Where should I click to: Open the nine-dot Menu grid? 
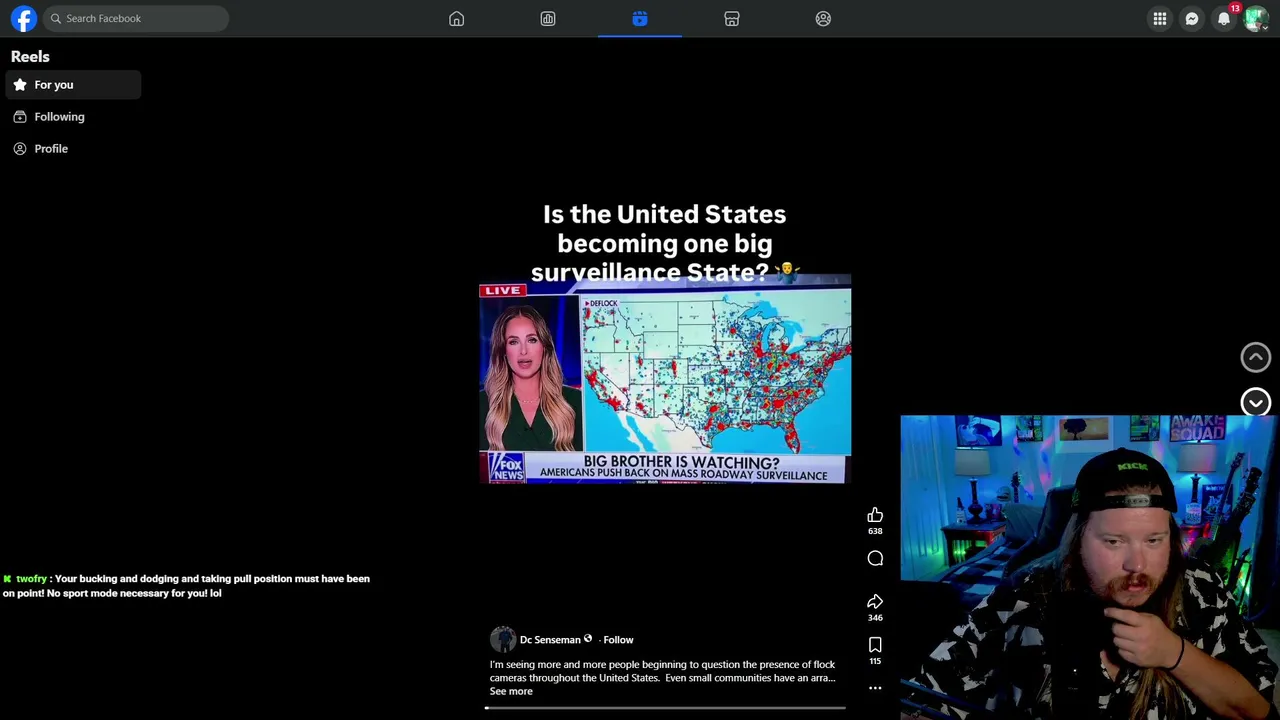pyautogui.click(x=1160, y=19)
